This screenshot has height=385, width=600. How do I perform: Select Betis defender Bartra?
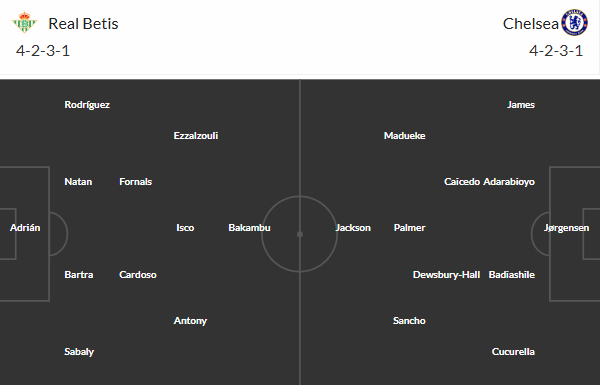(x=79, y=275)
